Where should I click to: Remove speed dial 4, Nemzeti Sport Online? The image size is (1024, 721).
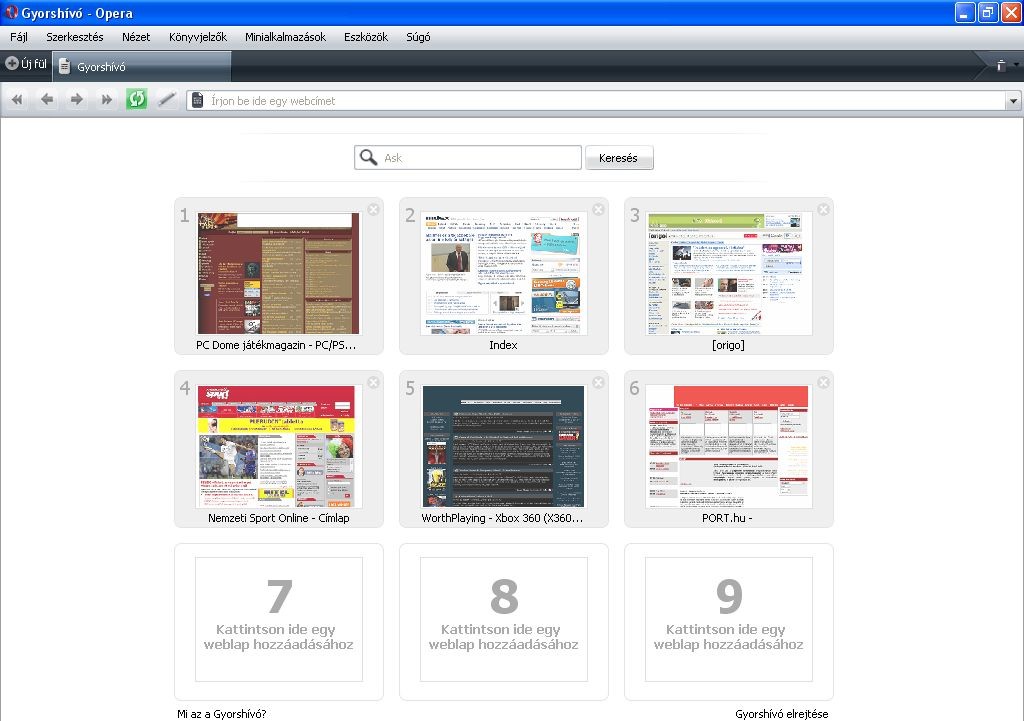click(373, 383)
